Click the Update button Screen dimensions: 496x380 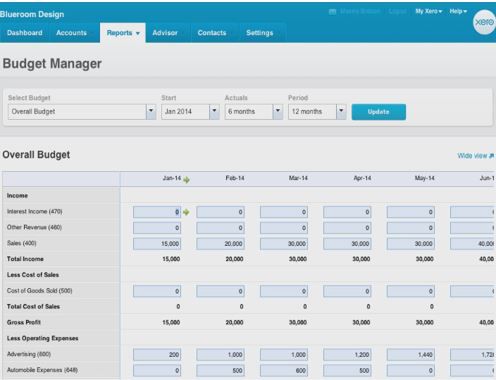click(379, 112)
